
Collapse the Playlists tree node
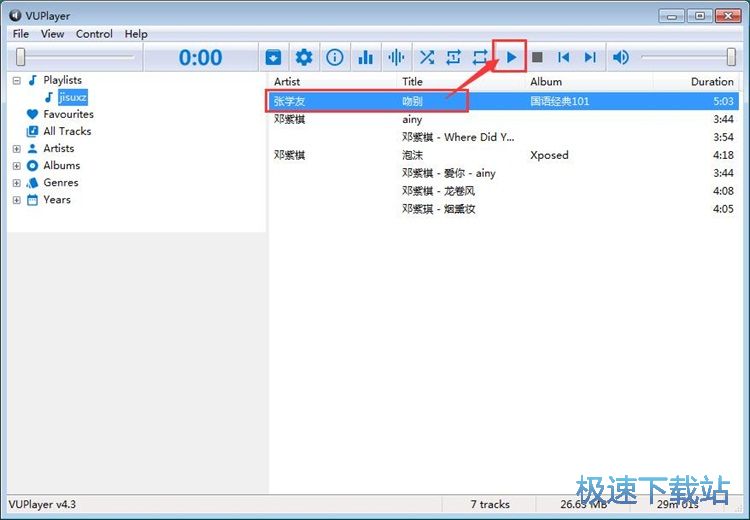tap(17, 80)
